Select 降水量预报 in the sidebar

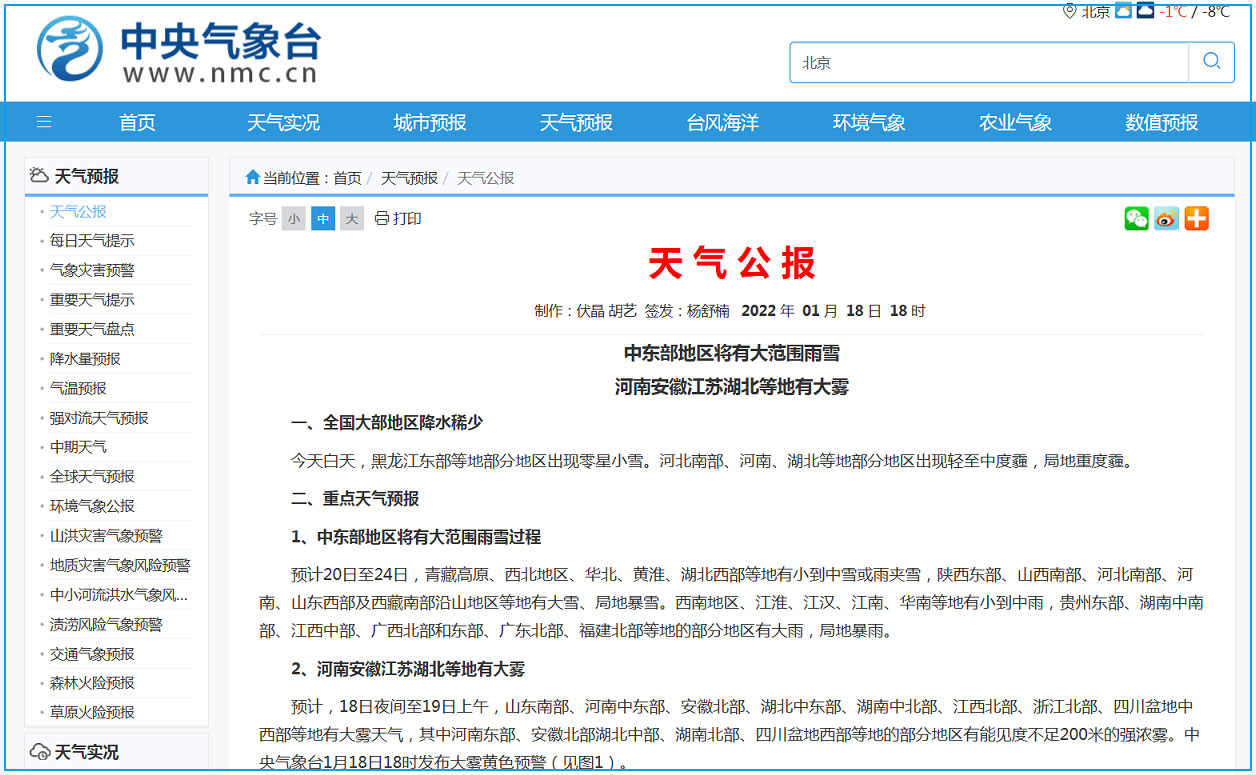85,359
